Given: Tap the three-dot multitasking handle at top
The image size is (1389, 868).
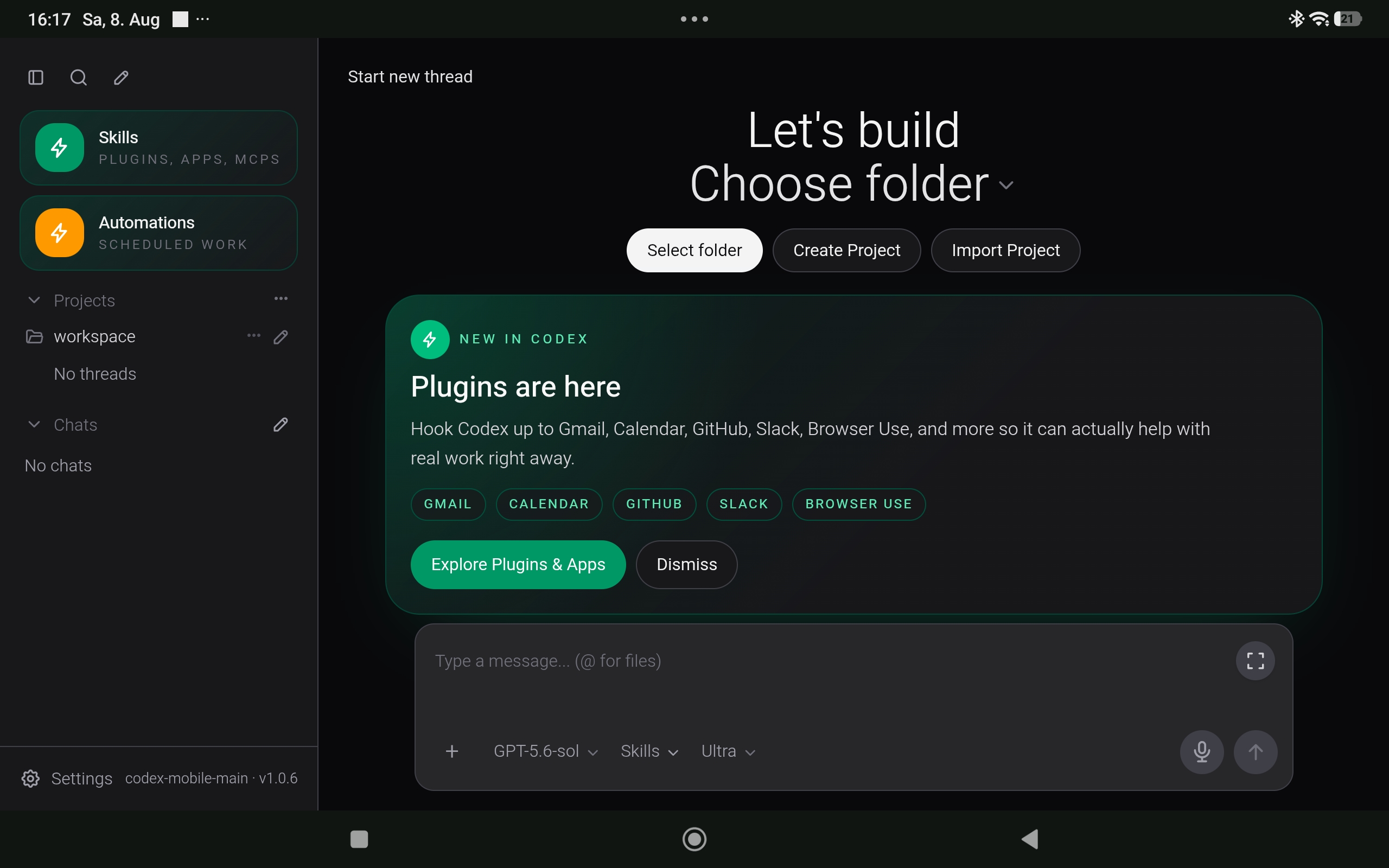Looking at the screenshot, I should 694,19.
